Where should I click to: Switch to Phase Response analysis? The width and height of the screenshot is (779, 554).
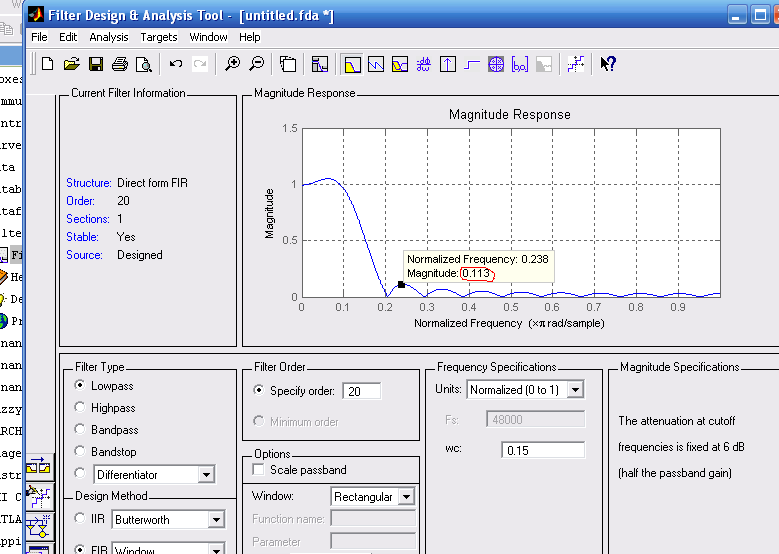click(x=376, y=64)
